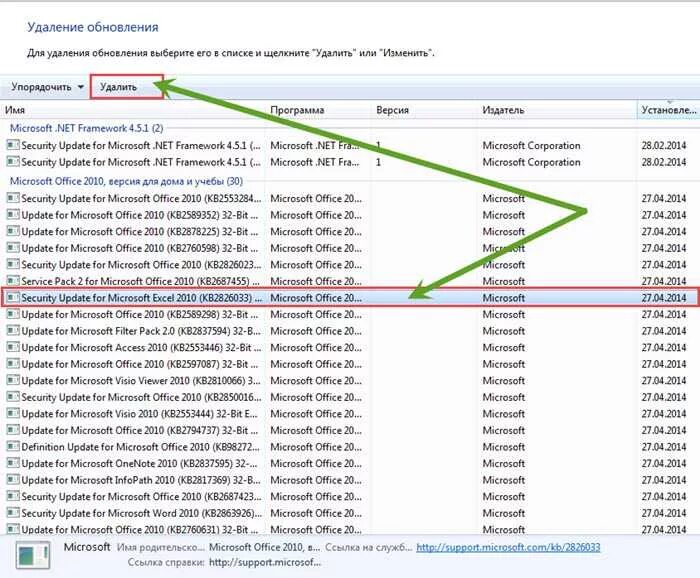The image size is (700, 578).
Task: Click icon of Update for Office 2010 KB2760598
Action: pyautogui.click(x=13, y=247)
